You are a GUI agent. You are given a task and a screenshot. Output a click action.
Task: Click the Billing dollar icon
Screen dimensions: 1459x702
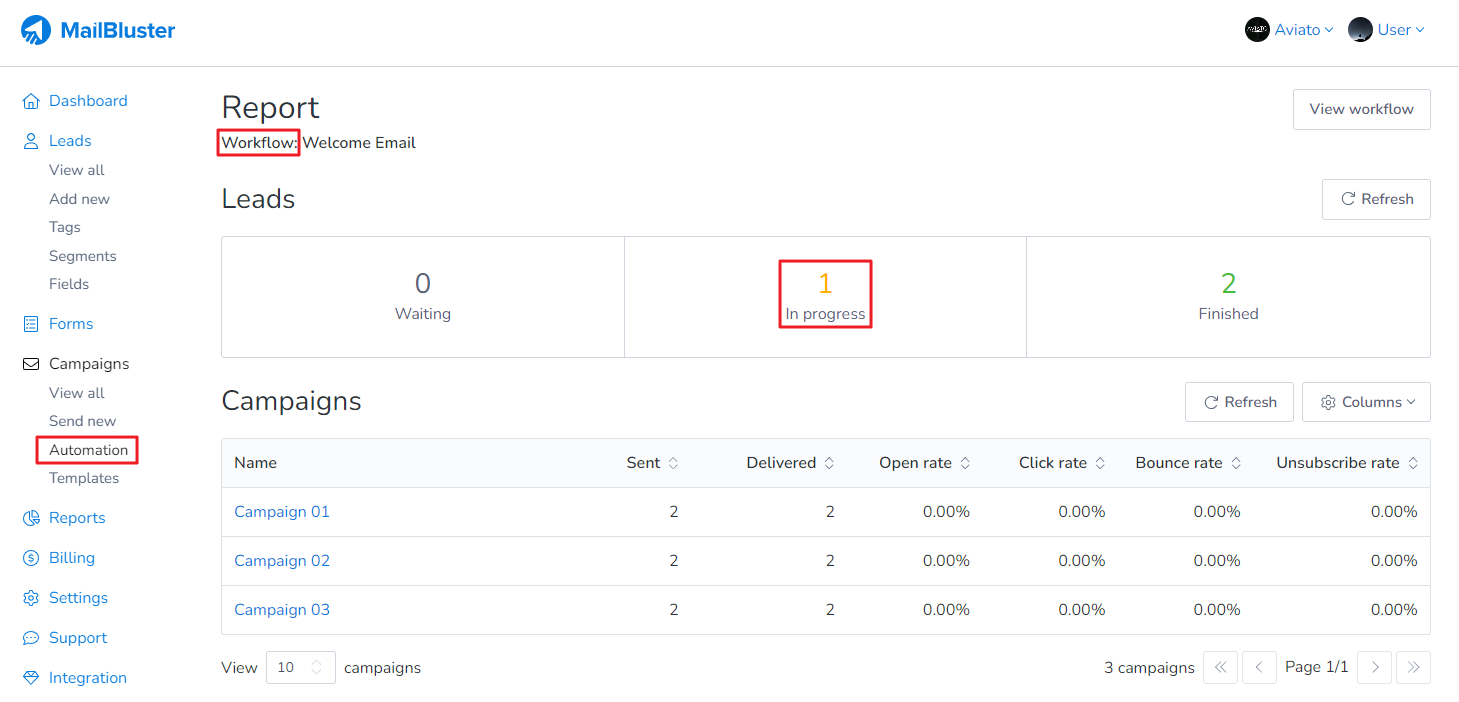click(x=31, y=558)
